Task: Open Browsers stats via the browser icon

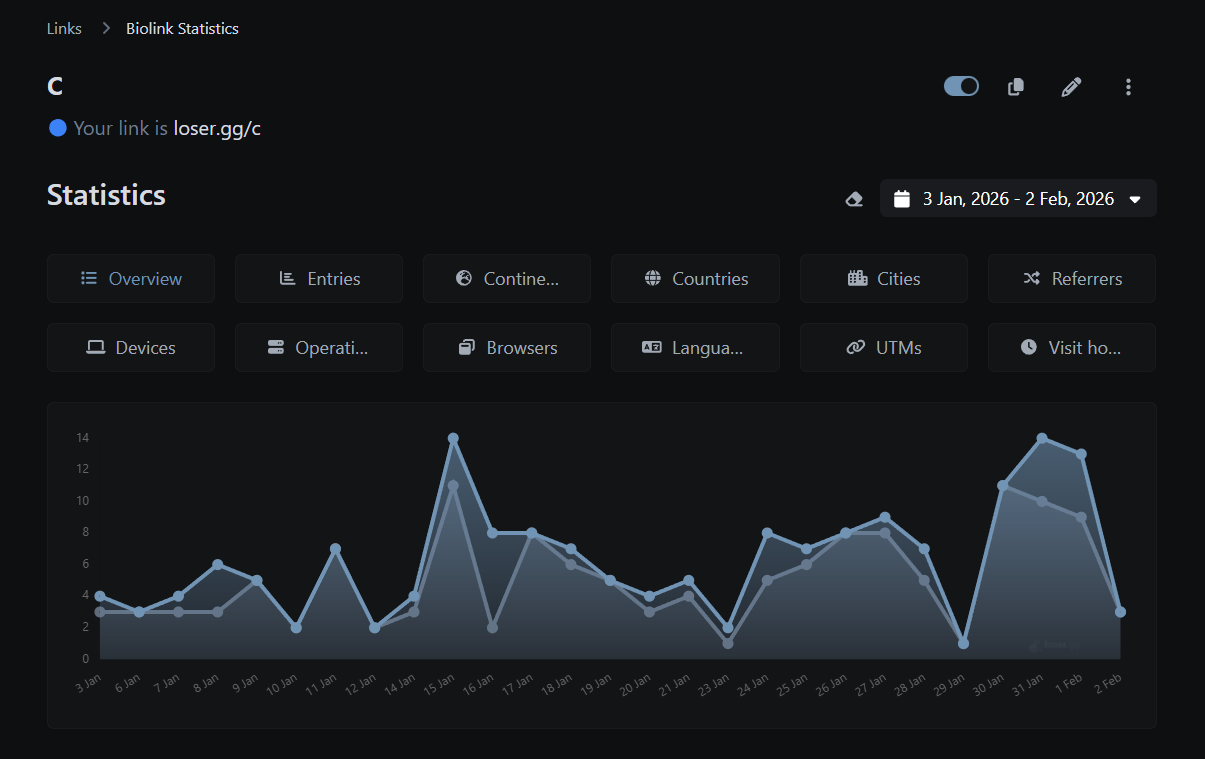Action: click(x=466, y=347)
